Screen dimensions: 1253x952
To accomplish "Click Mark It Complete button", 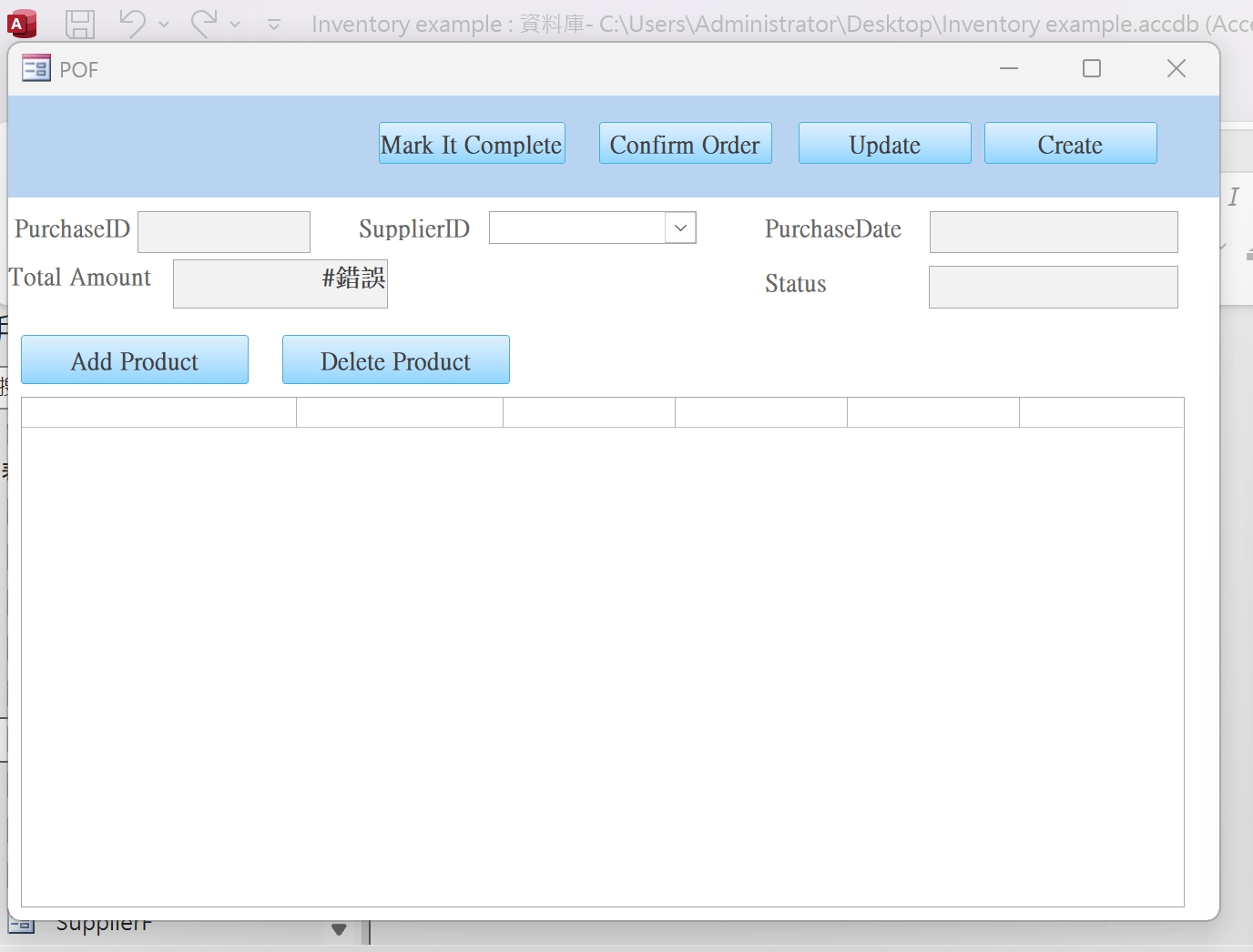I will 472,144.
